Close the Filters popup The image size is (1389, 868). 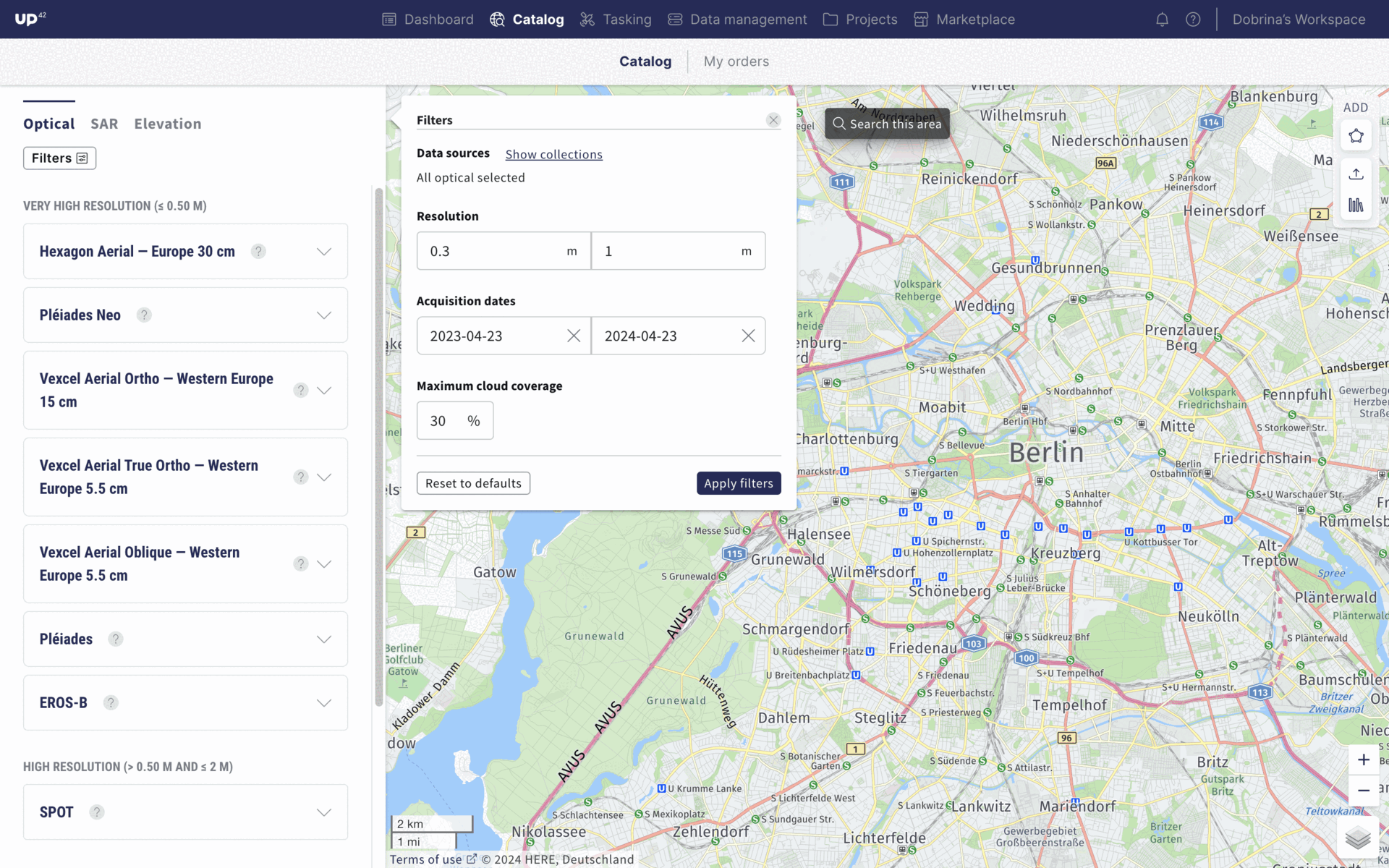pyautogui.click(x=773, y=120)
